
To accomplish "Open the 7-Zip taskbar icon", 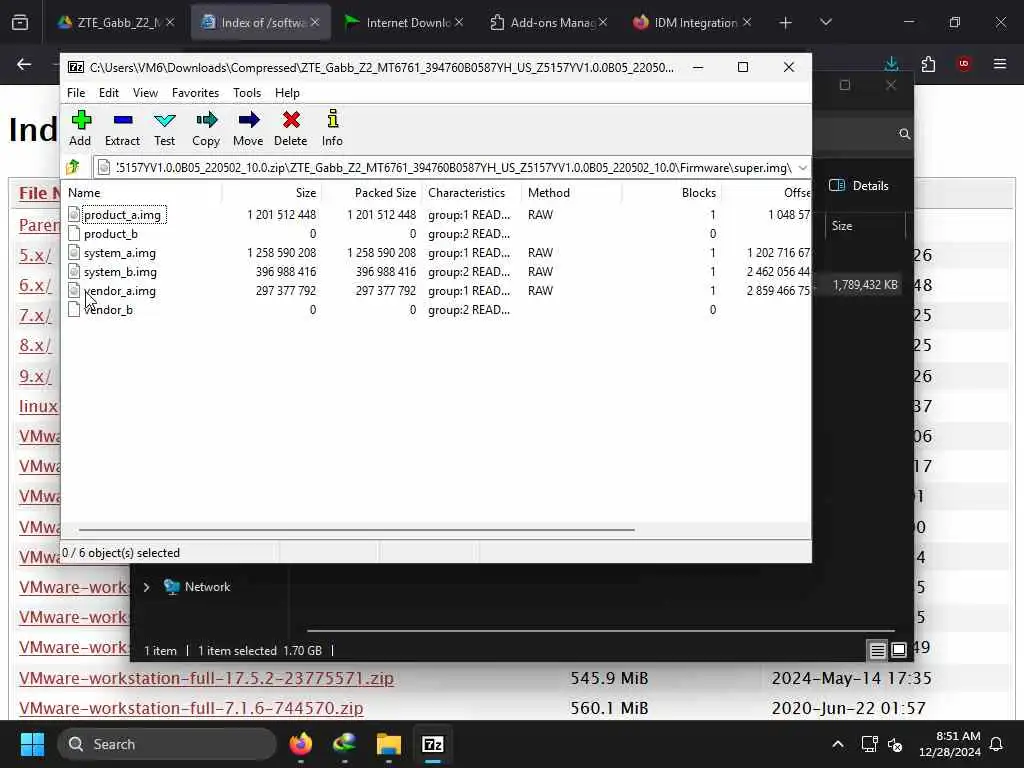I will tap(432, 744).
